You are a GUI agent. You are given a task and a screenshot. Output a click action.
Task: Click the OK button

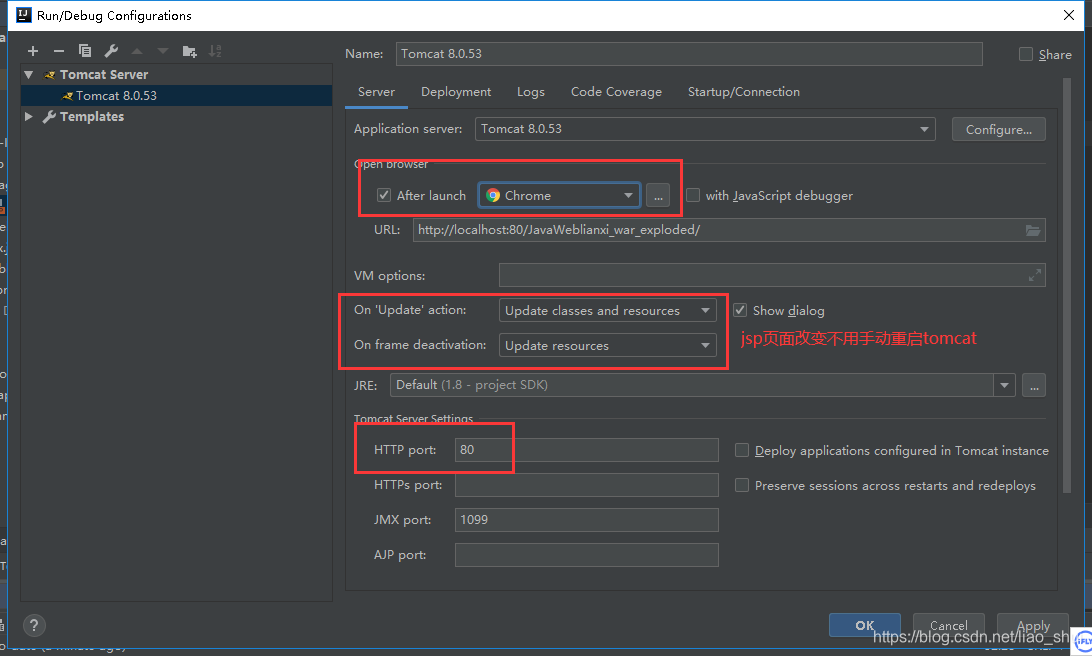pyautogui.click(x=864, y=625)
